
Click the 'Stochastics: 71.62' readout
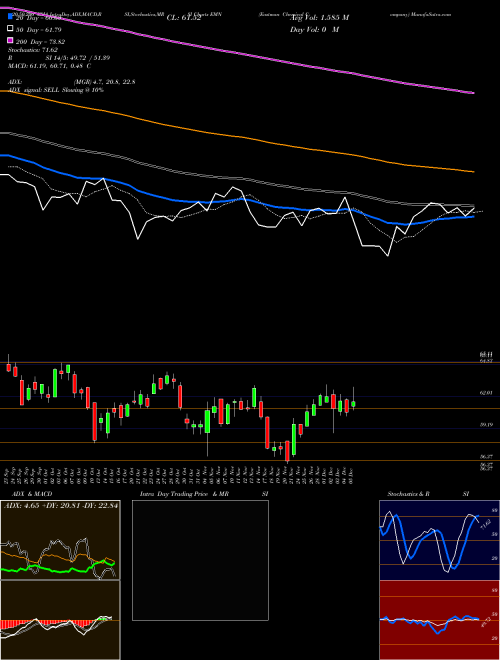point(33,50)
